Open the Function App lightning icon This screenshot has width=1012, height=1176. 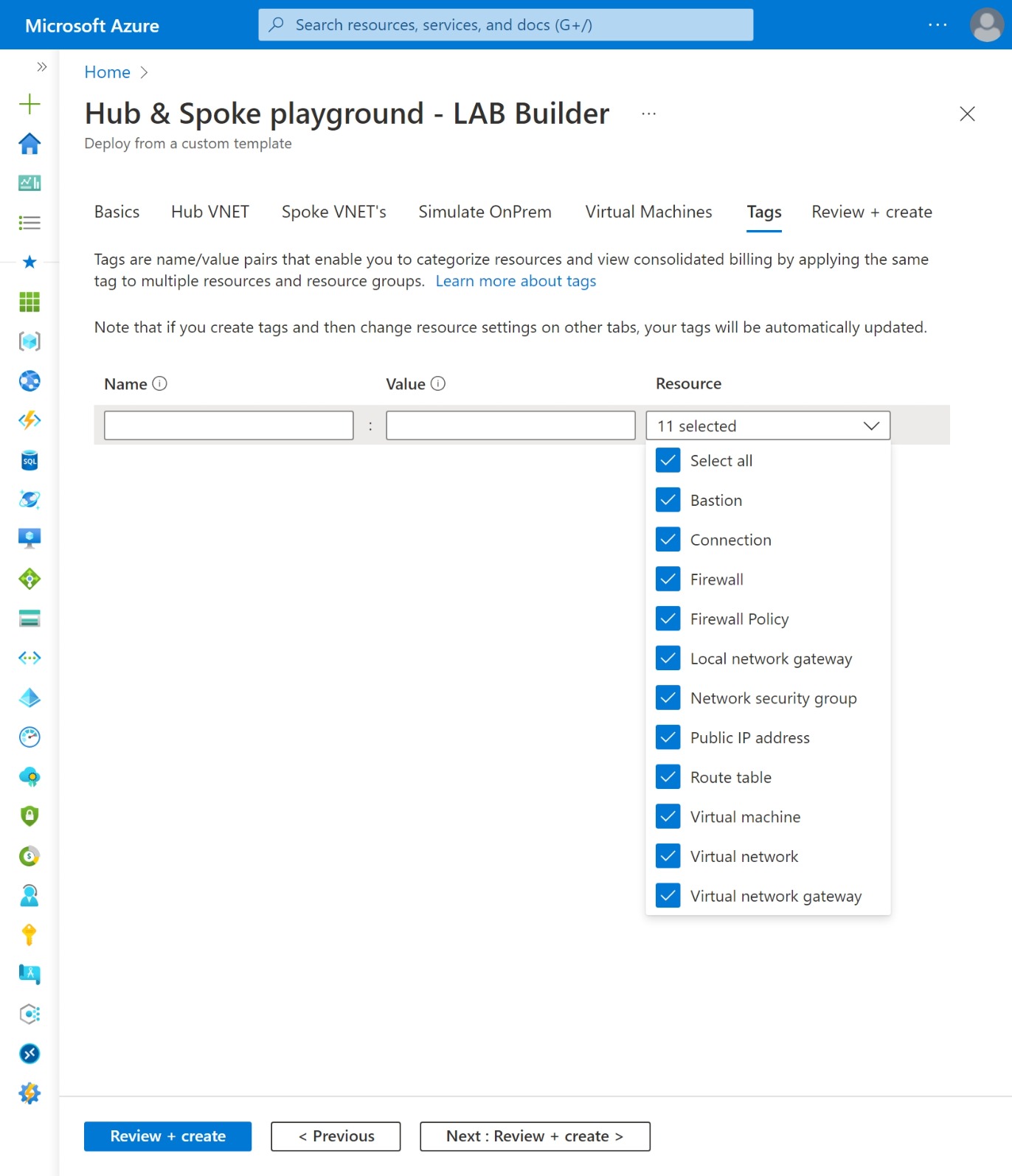pos(30,420)
